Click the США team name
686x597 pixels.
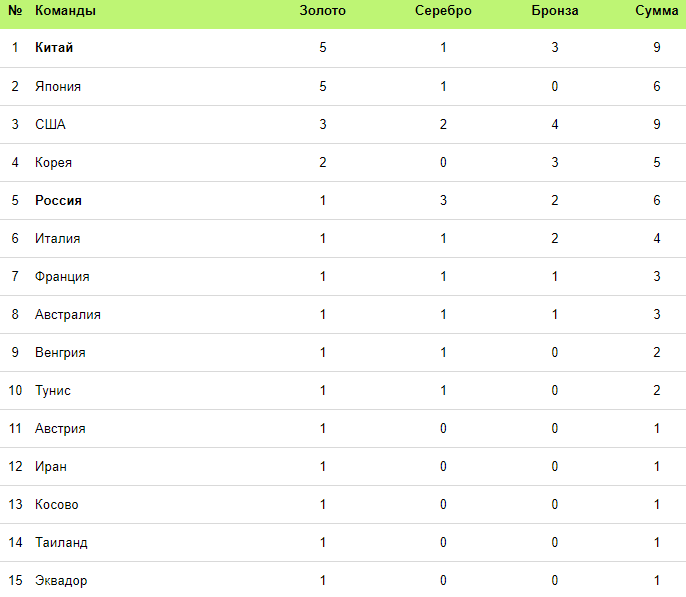pyautogui.click(x=50, y=124)
